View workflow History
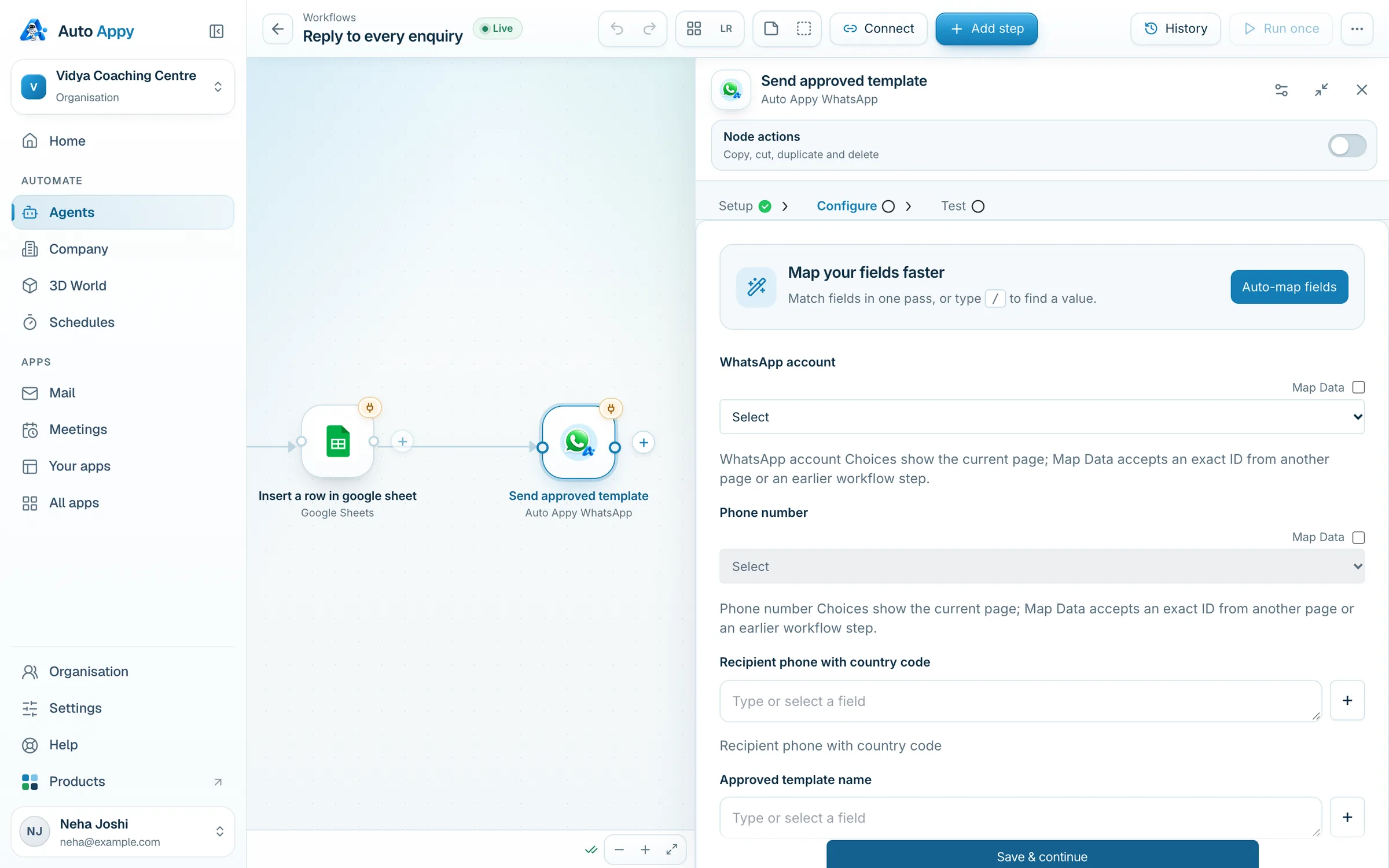Viewport: 1389px width, 868px height. click(1175, 28)
